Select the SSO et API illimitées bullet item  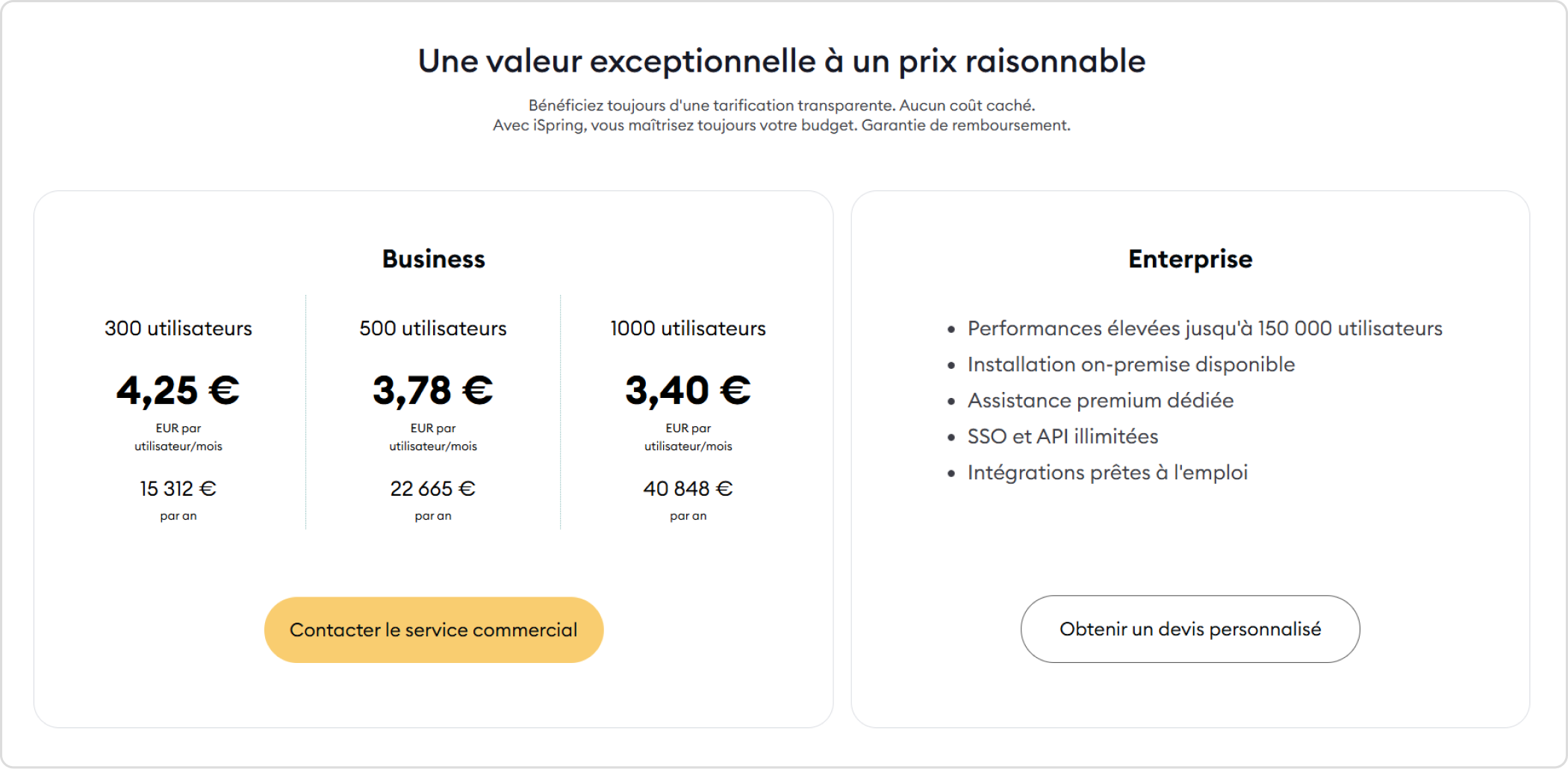click(1063, 436)
